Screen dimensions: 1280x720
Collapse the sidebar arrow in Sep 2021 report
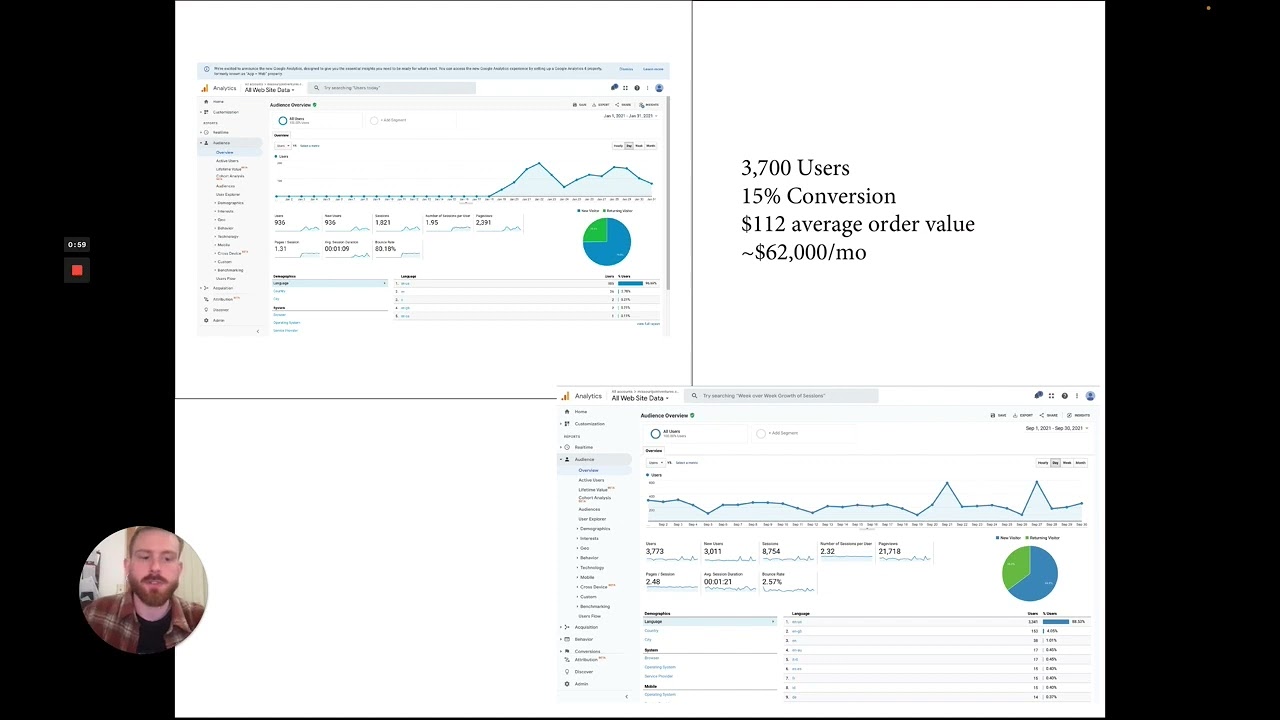click(627, 696)
